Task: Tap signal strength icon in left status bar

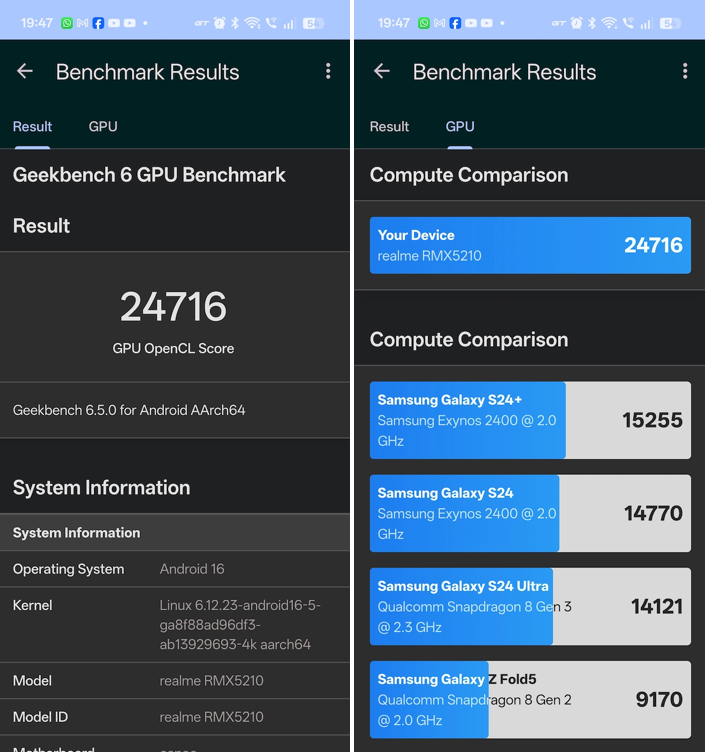Action: 289,23
